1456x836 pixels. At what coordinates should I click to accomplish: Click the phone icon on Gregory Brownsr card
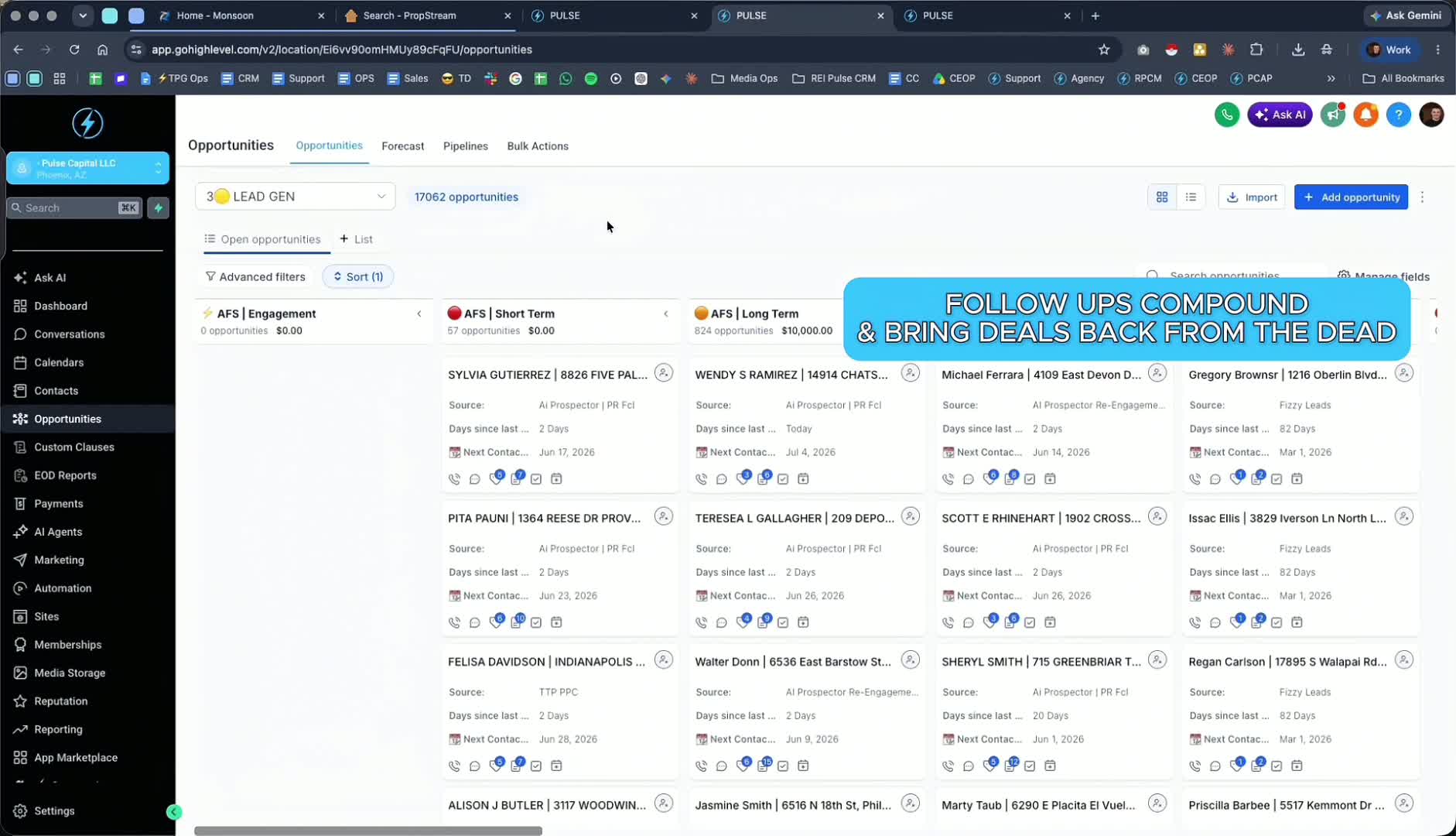coord(1195,479)
